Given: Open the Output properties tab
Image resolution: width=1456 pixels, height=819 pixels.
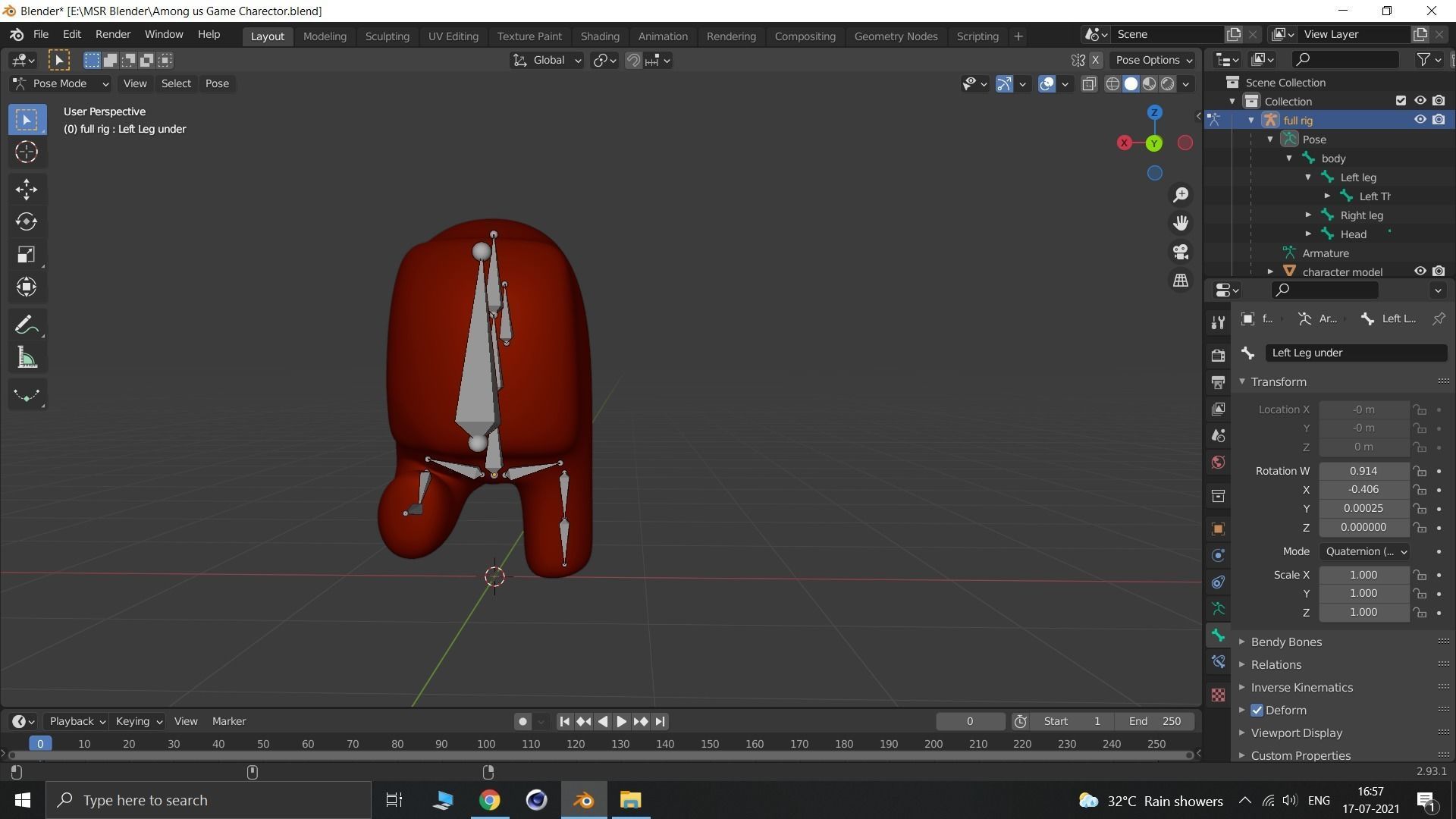Looking at the screenshot, I should [x=1218, y=381].
